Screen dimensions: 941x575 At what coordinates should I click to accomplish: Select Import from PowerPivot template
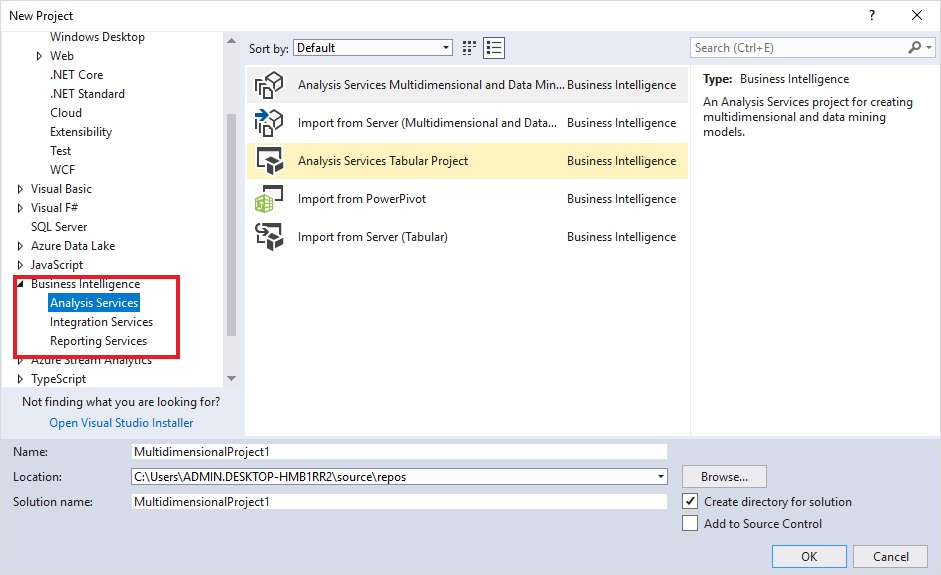pos(467,199)
